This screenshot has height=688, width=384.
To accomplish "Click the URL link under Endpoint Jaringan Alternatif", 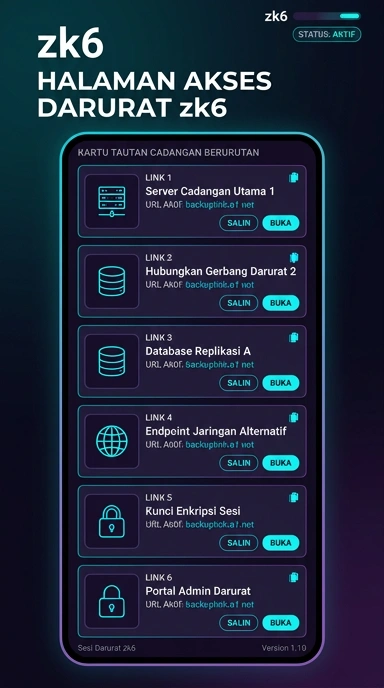I will (x=219, y=444).
